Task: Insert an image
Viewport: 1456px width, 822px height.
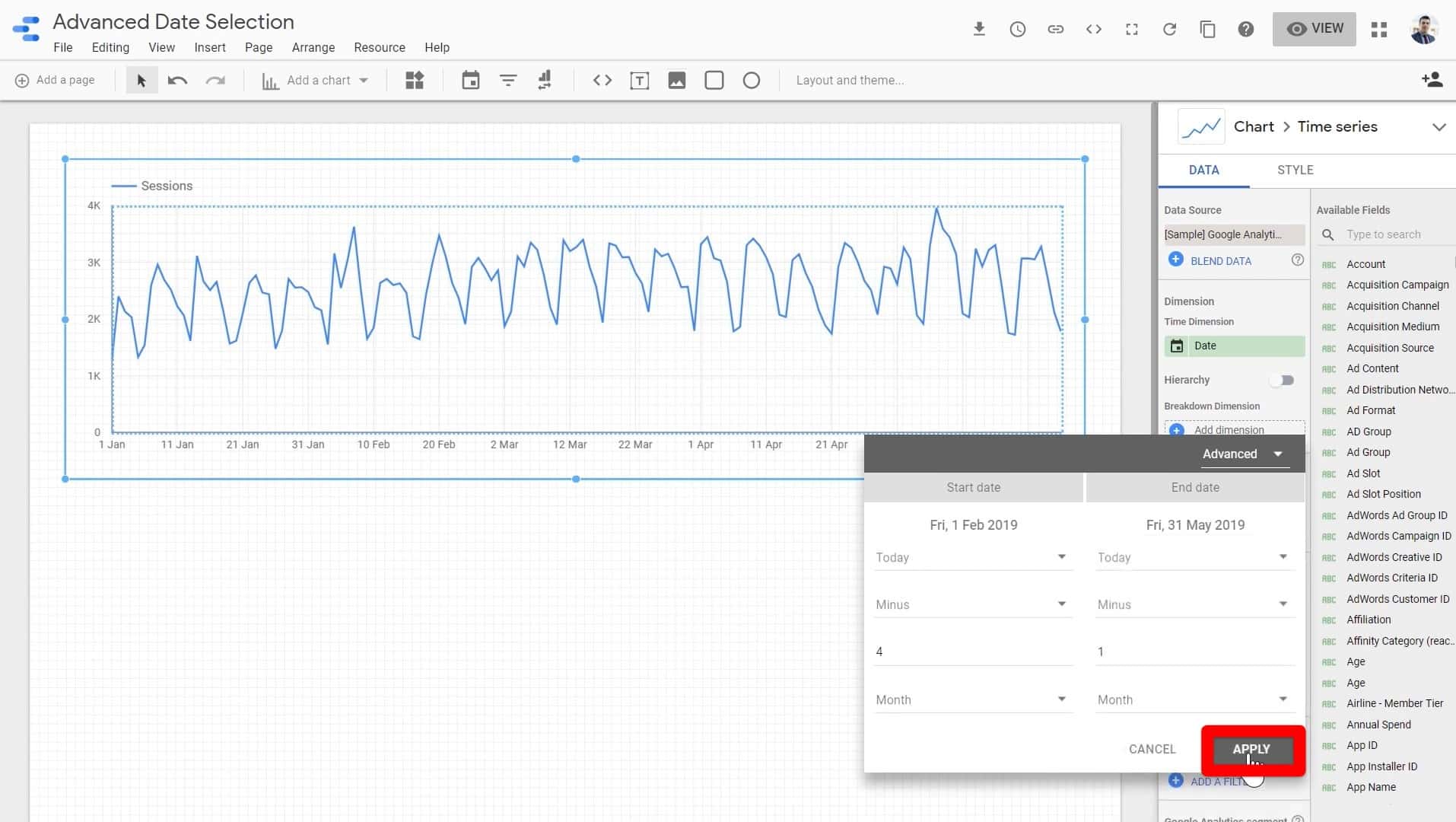Action: [677, 80]
